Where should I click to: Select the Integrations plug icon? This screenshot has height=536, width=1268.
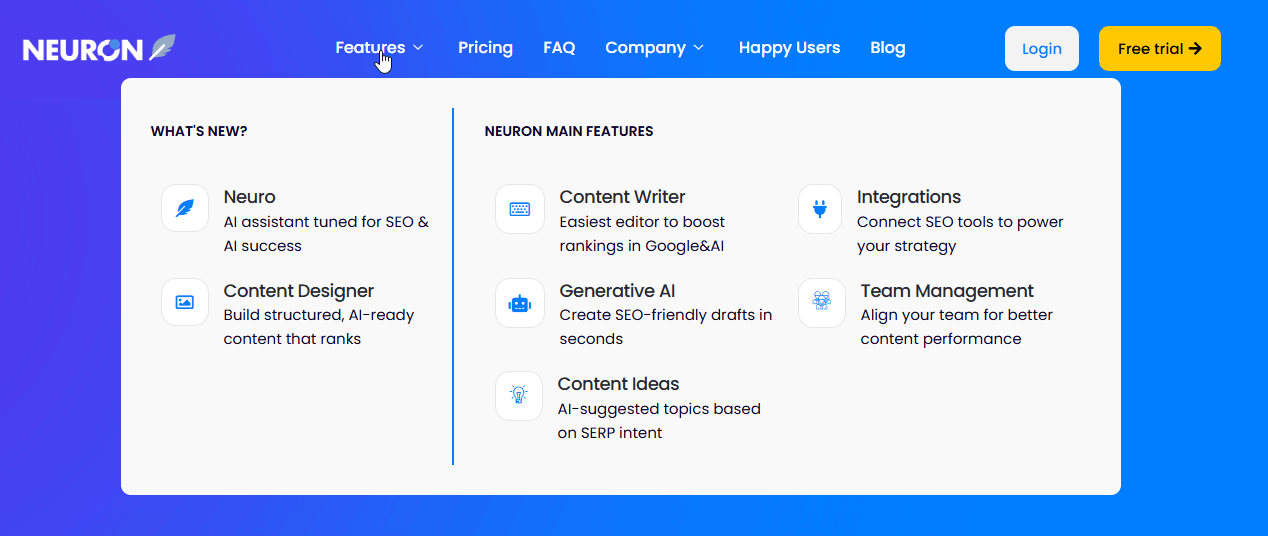point(821,209)
